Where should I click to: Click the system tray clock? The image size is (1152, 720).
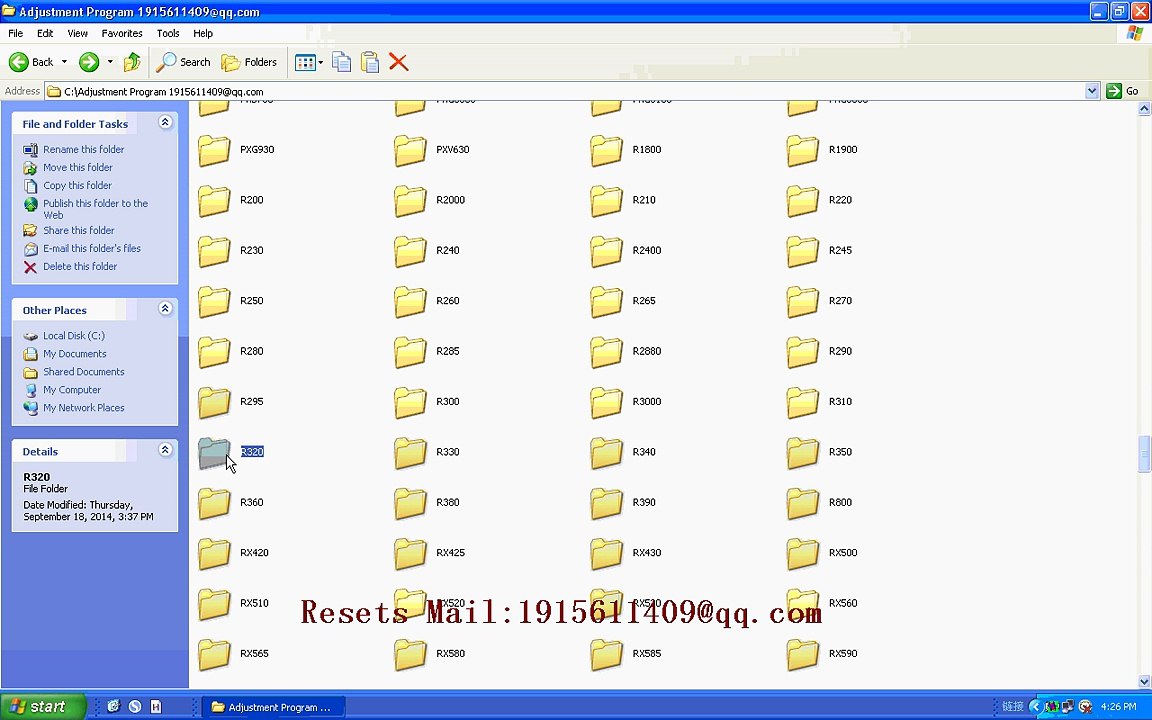(1119, 706)
